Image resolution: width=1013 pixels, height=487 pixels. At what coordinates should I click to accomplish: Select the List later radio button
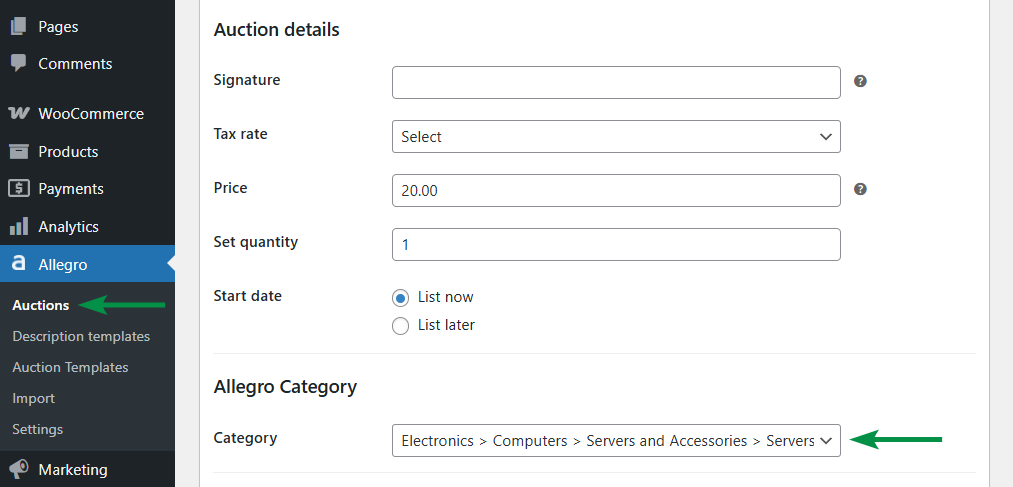click(401, 326)
